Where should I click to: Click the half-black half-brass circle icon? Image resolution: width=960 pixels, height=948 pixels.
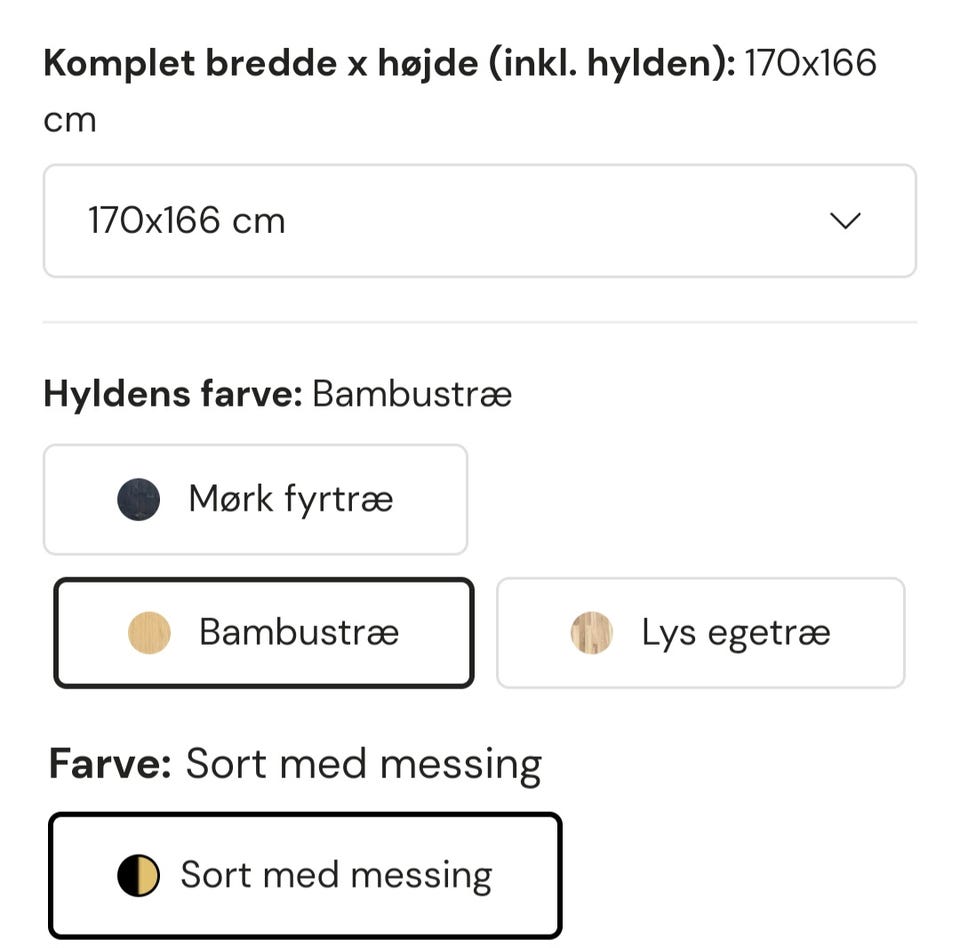138,876
